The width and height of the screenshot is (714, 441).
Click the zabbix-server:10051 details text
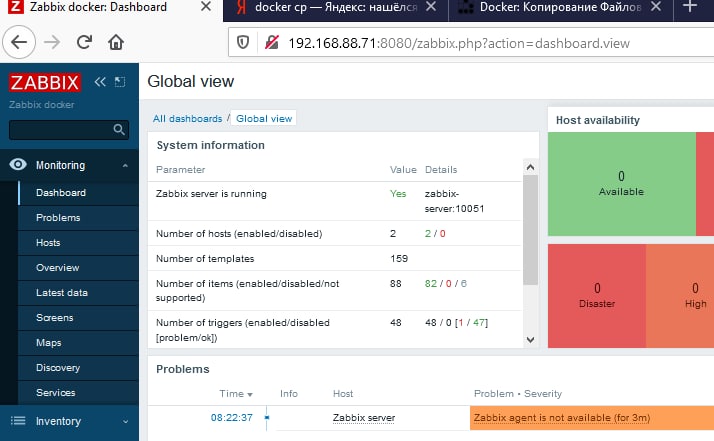[454, 201]
